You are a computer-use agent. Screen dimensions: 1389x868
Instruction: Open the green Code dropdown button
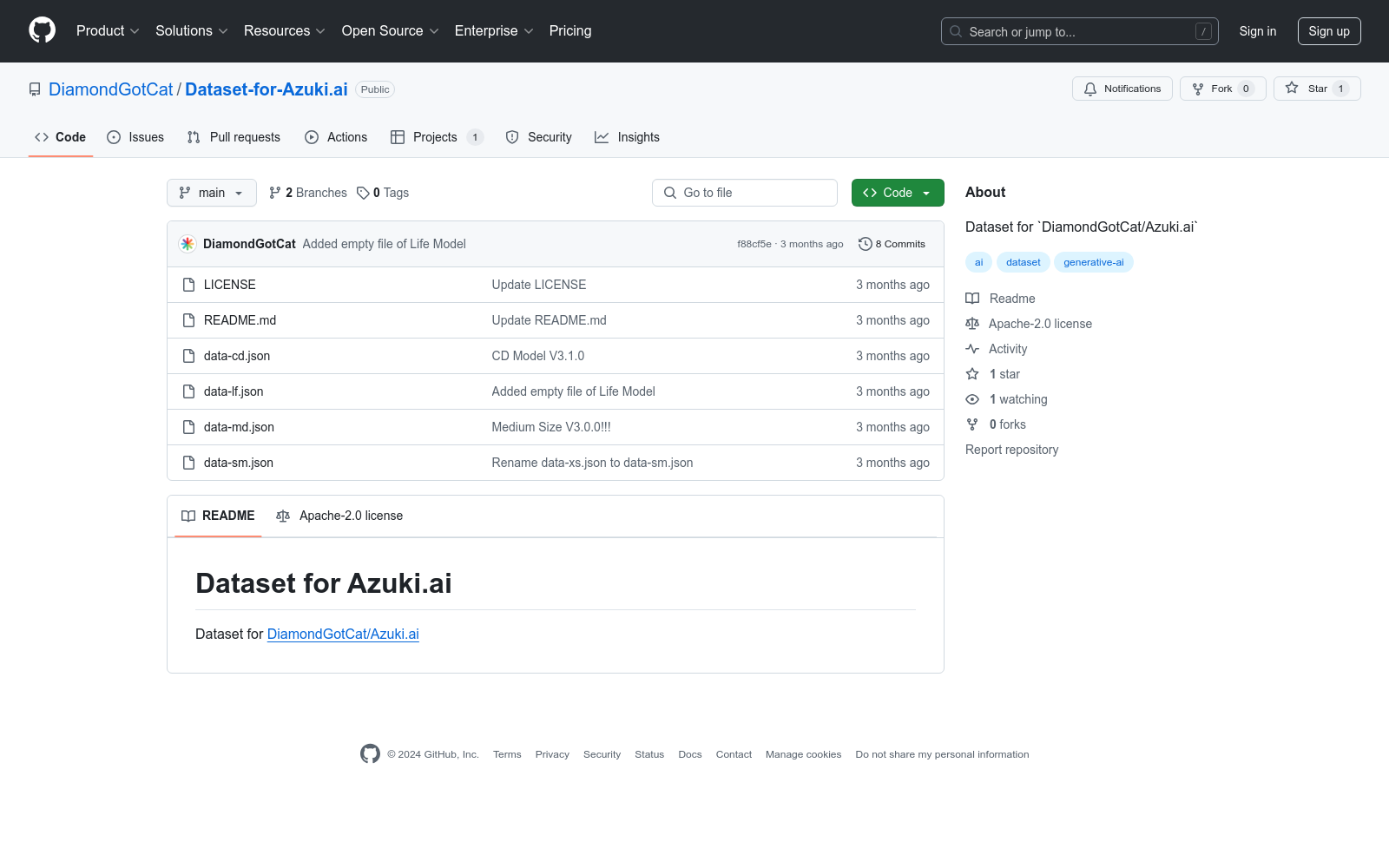898,193
